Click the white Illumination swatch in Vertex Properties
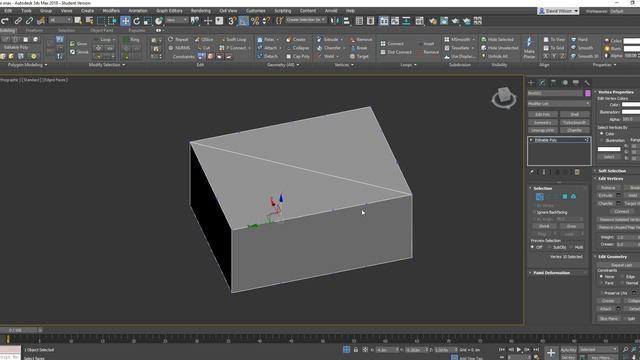The height and width of the screenshot is (360, 640). 631,112
